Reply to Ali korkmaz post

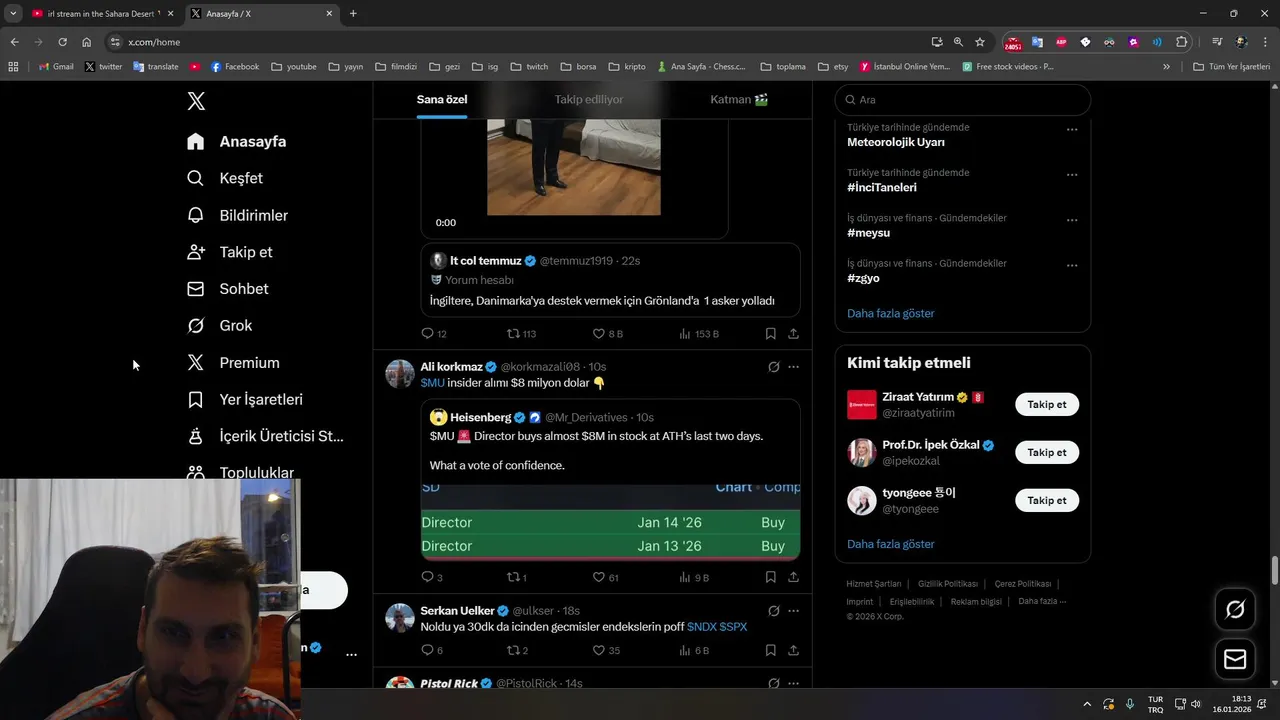pos(431,577)
